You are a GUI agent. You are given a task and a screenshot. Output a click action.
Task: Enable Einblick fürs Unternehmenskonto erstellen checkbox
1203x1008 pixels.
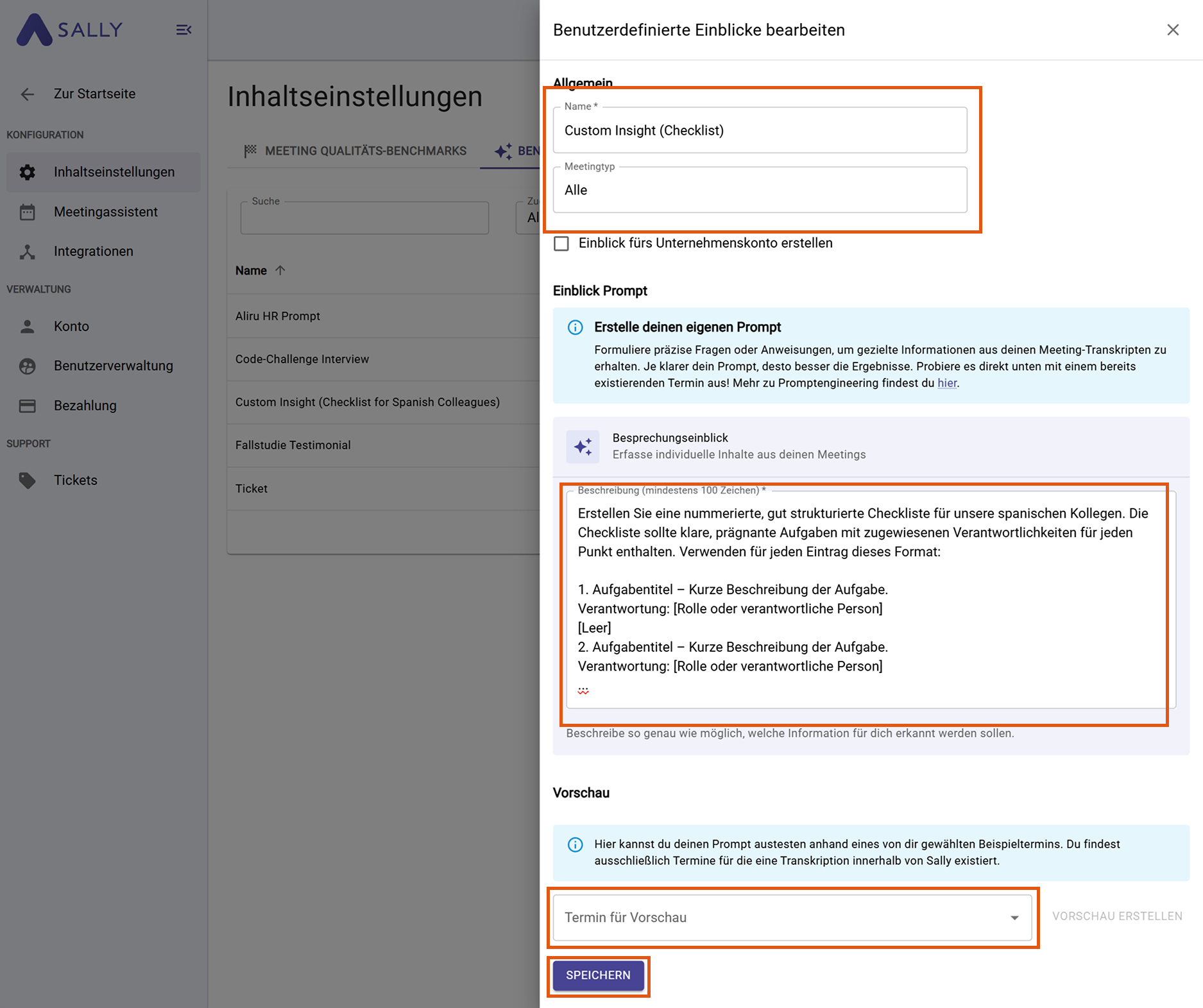pyautogui.click(x=561, y=244)
